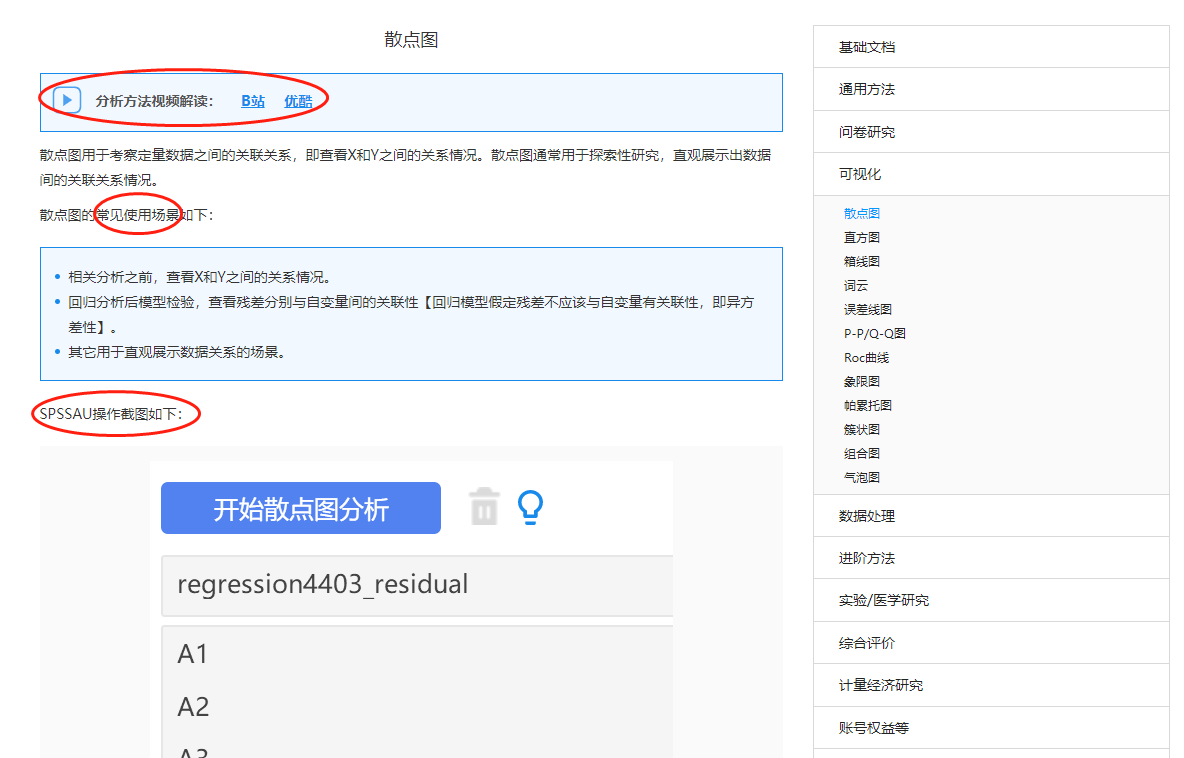Click the lightbulb hint icon
Image resolution: width=1184 pixels, height=758 pixels.
pyautogui.click(x=531, y=508)
